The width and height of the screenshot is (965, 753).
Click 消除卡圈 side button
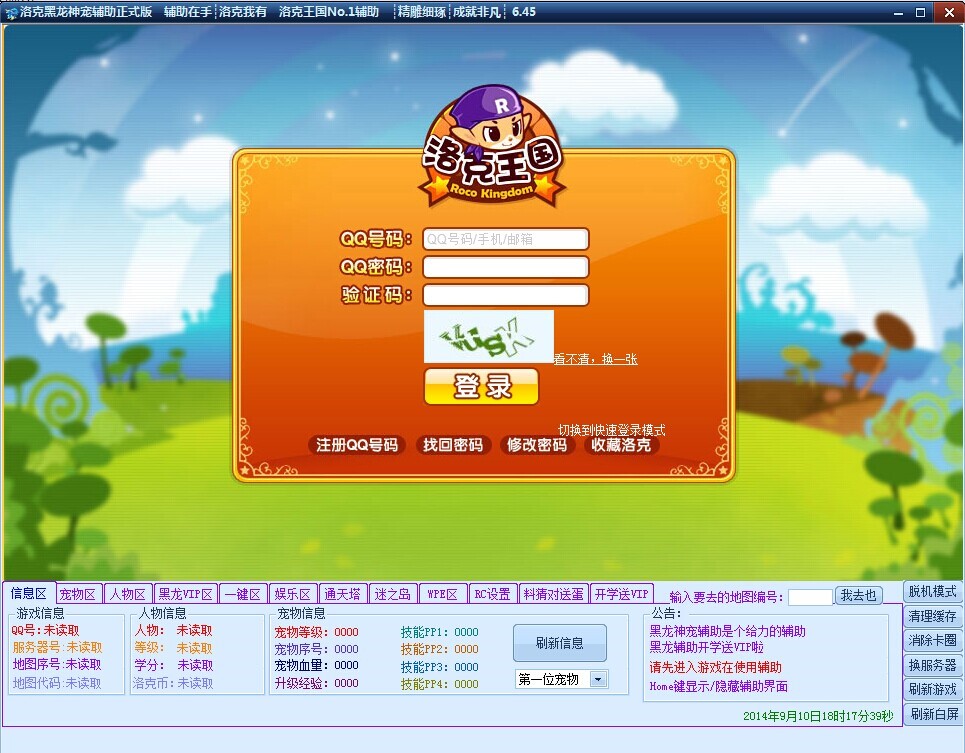click(x=932, y=640)
